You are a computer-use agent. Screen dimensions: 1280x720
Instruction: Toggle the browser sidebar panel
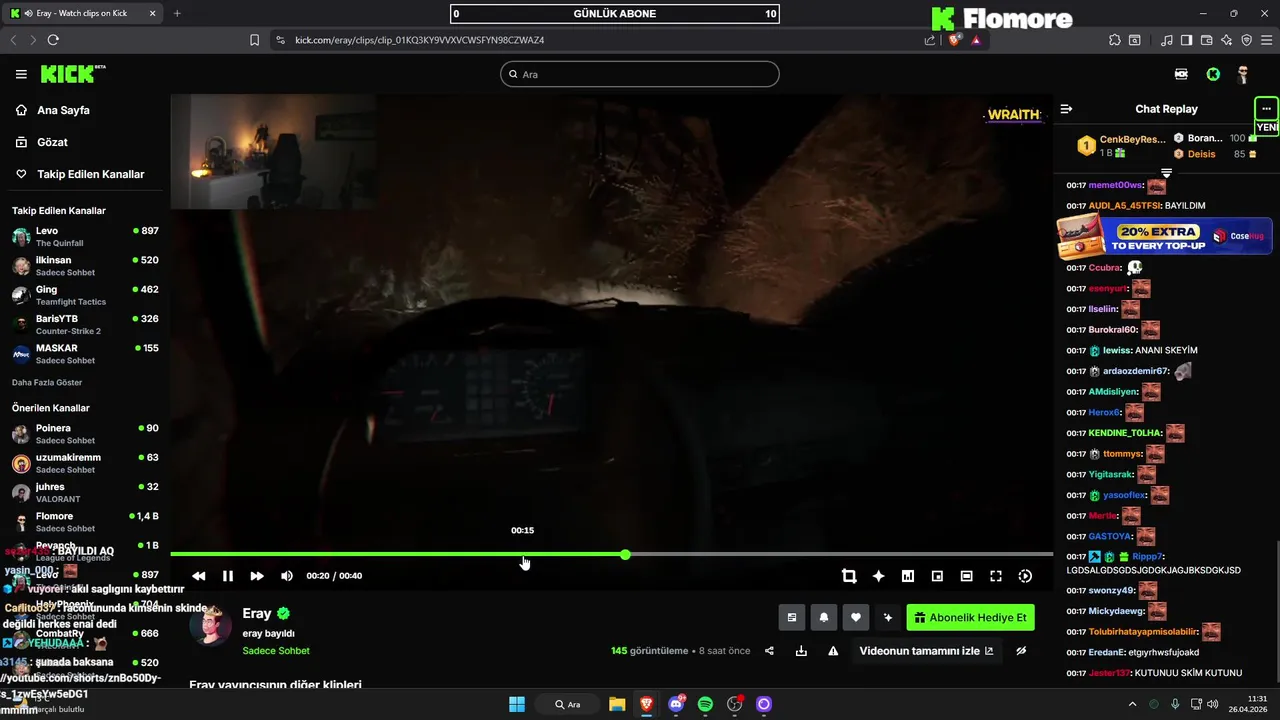coord(1186,40)
